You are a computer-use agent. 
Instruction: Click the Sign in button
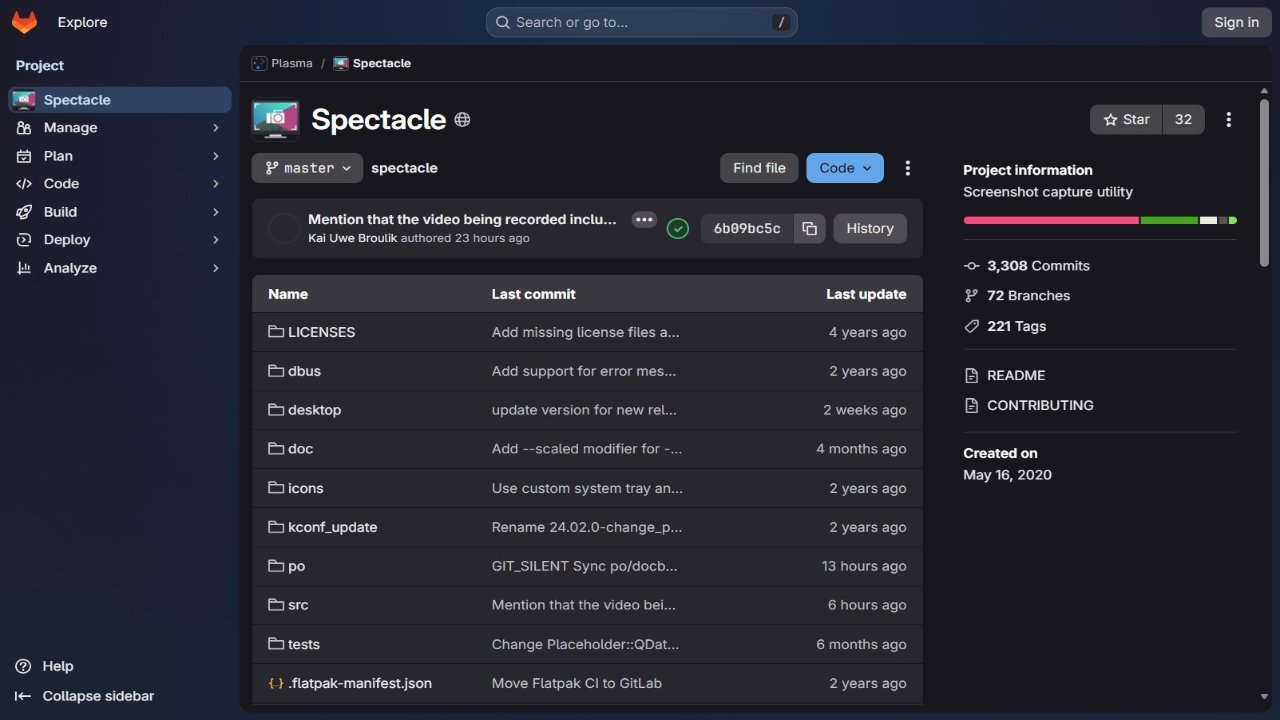pyautogui.click(x=1236, y=22)
